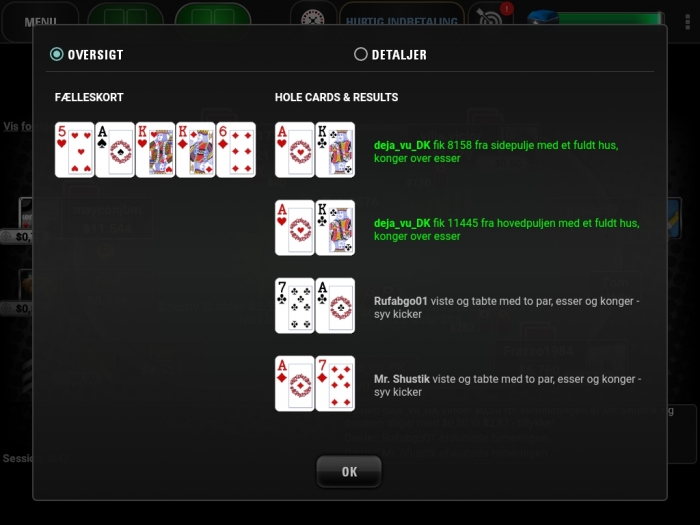Screen dimensions: 700x525
Task: Select the Oversigt radio button
Action: [57, 54]
